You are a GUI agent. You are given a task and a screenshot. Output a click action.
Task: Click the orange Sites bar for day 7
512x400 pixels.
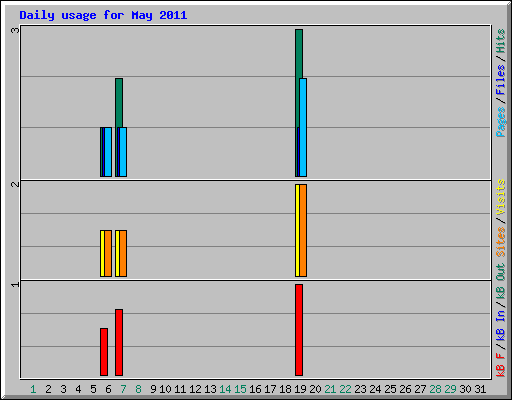click(123, 253)
